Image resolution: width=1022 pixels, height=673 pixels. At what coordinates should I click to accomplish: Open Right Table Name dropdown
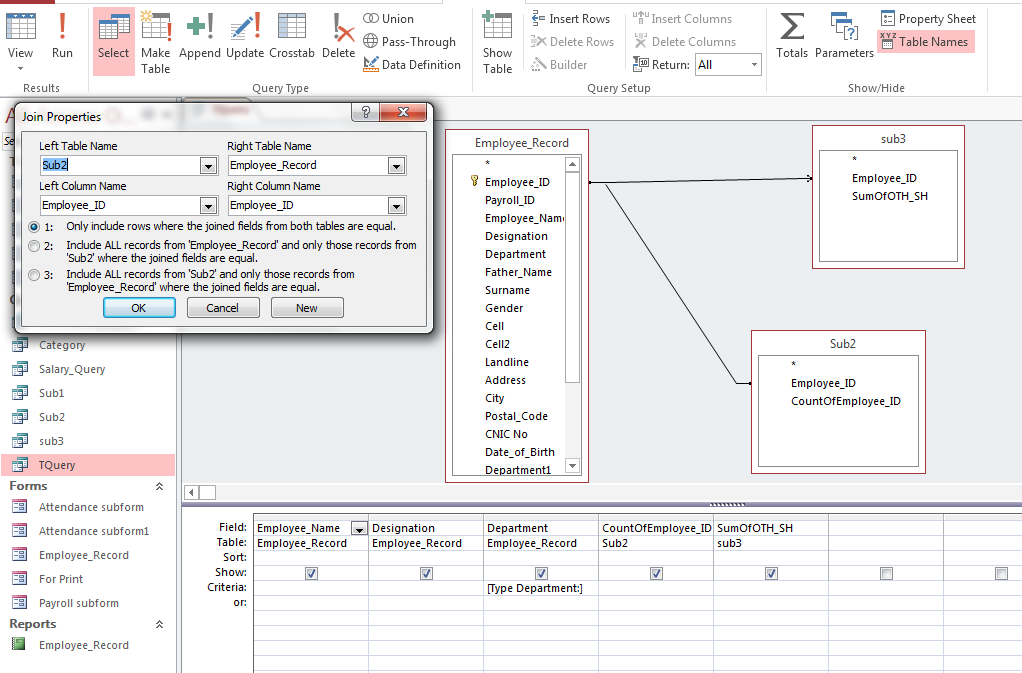tap(396, 166)
